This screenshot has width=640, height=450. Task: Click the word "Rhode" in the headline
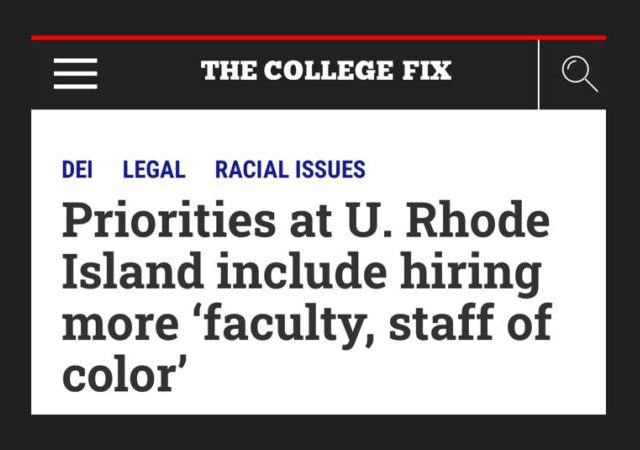(x=478, y=220)
